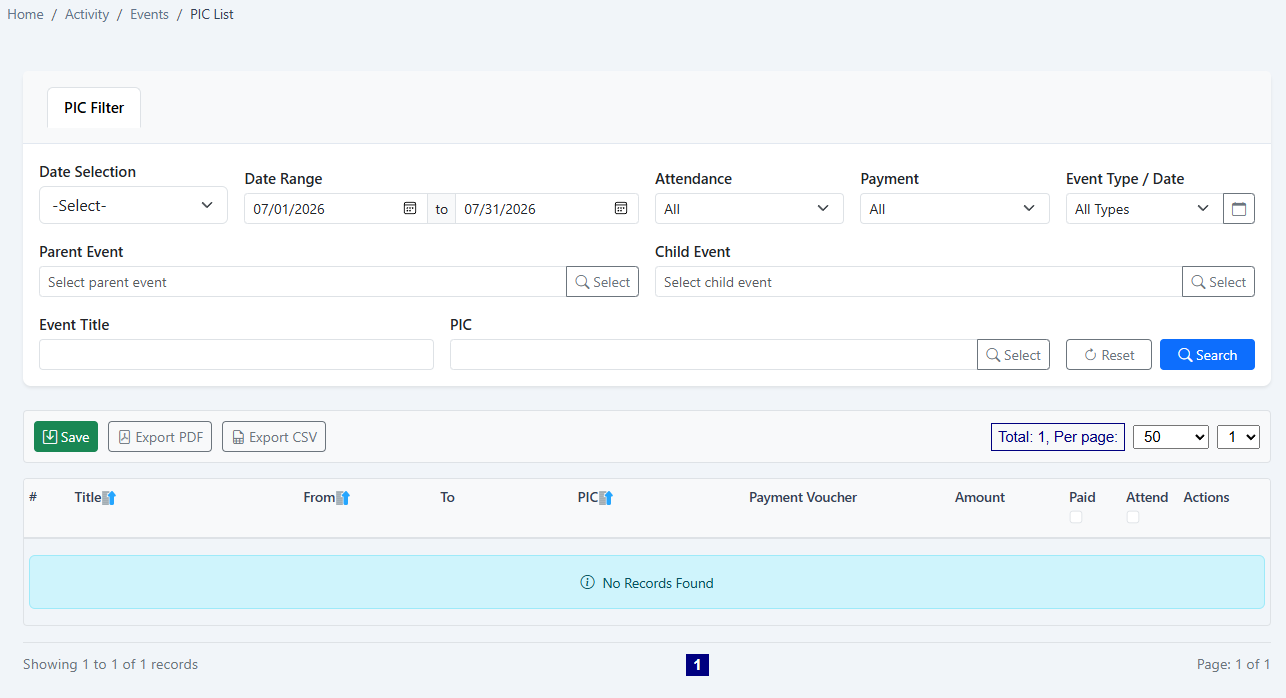
Task: Click the Select button for Parent Event
Action: click(602, 282)
